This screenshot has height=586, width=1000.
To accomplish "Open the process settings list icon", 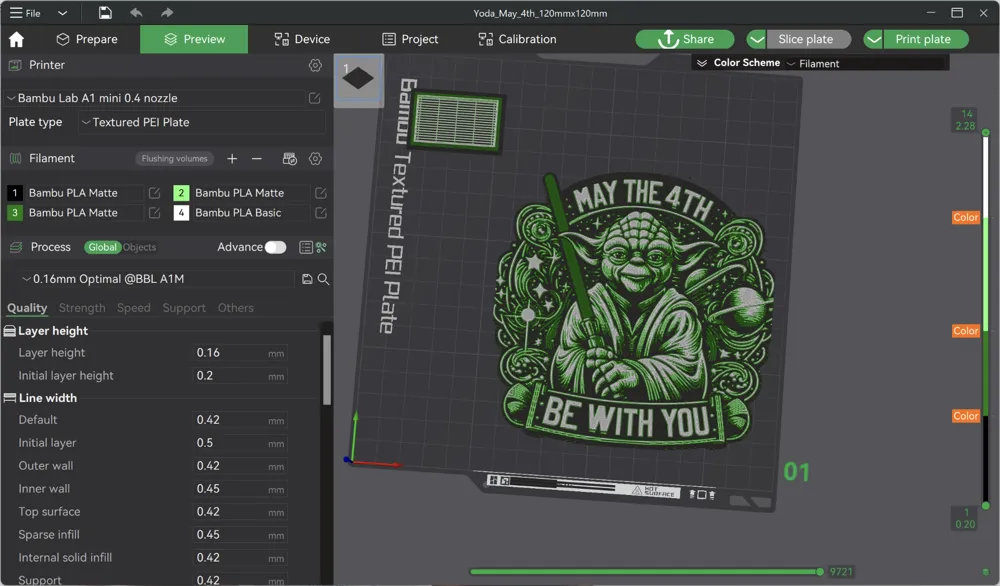I will (x=305, y=247).
